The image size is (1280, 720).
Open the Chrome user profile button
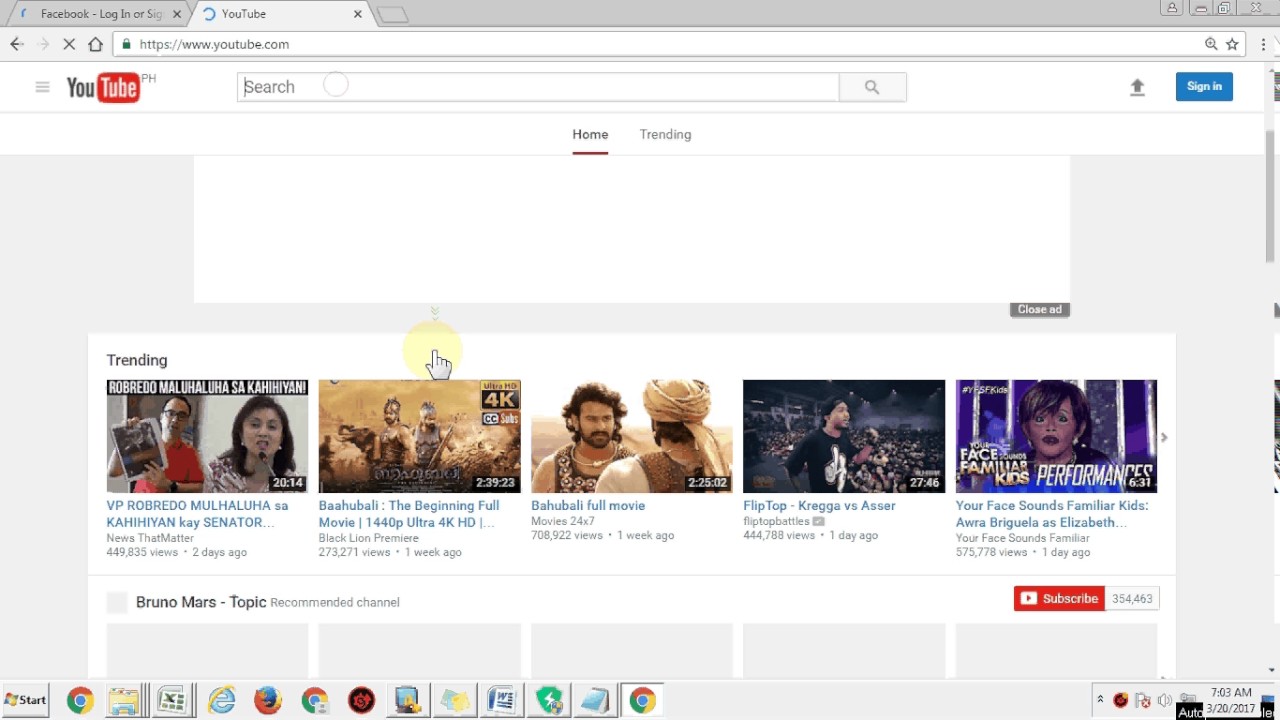(x=1171, y=8)
